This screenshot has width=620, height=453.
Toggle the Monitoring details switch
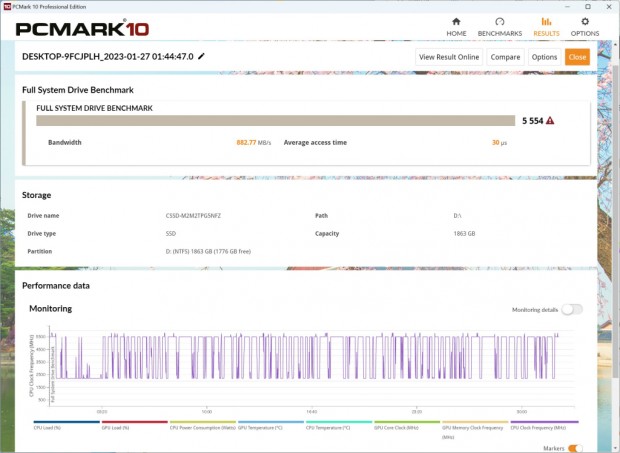[572, 310]
